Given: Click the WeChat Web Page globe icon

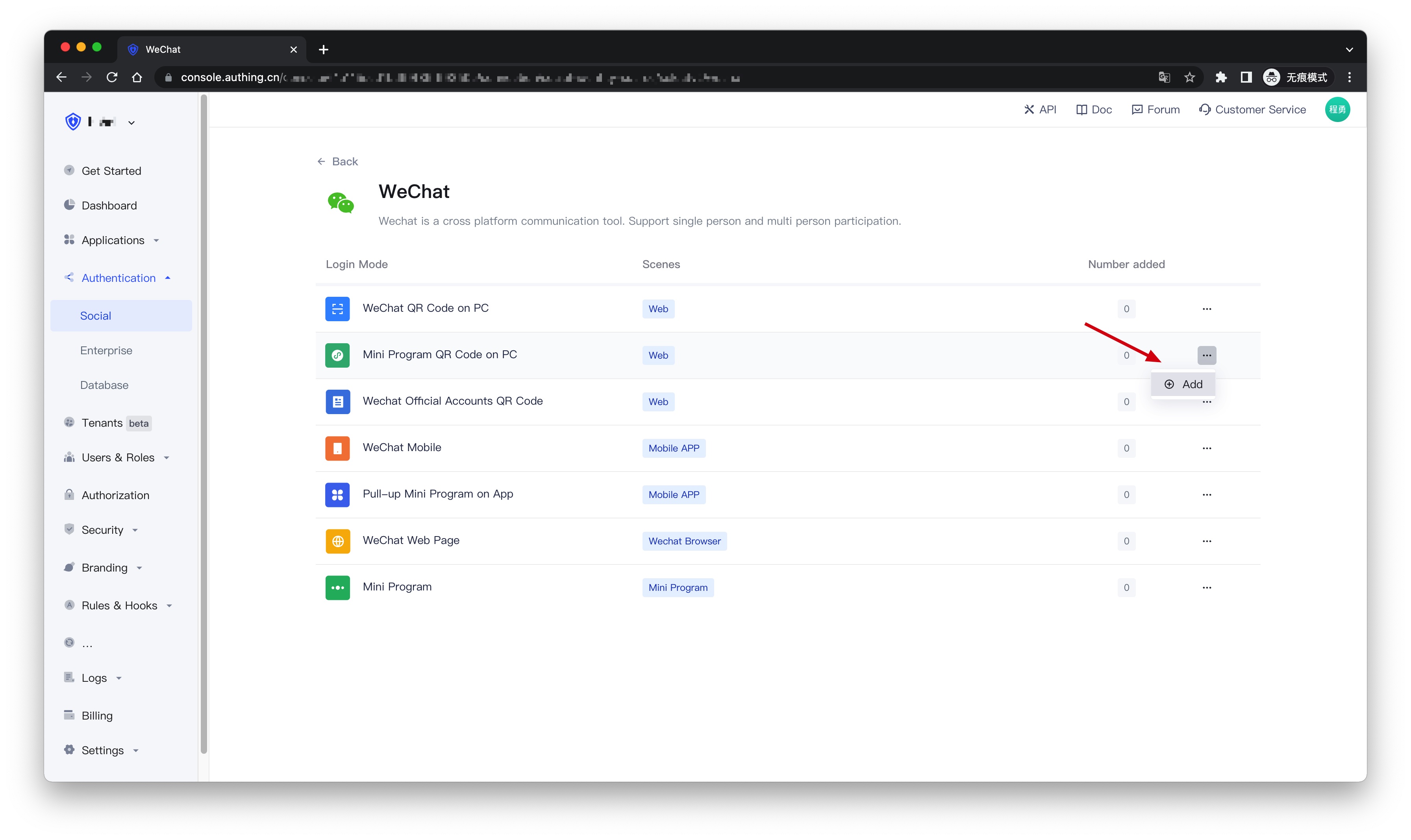Looking at the screenshot, I should [337, 540].
